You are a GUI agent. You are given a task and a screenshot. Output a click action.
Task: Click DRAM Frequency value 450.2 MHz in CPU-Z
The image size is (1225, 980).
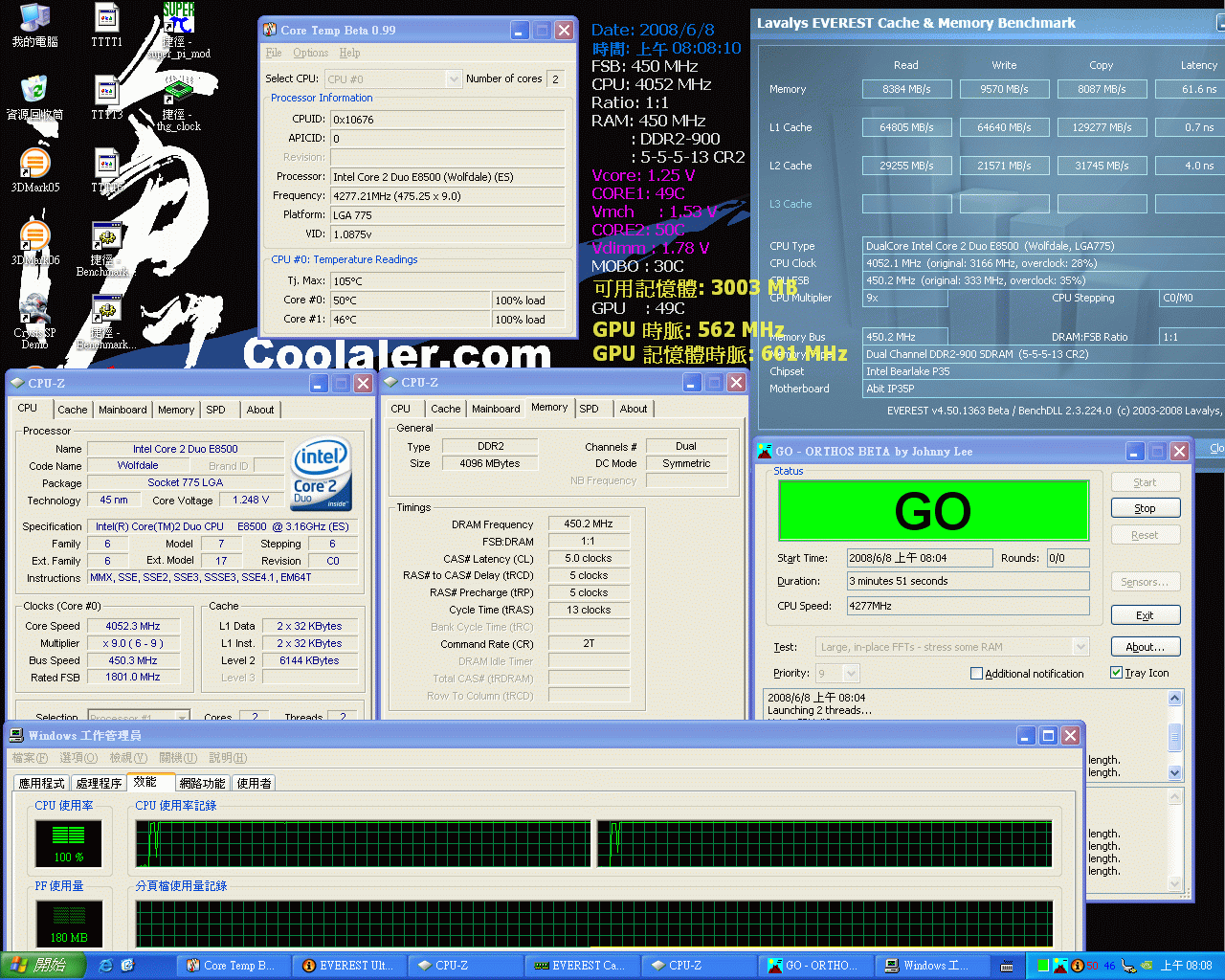(x=589, y=524)
